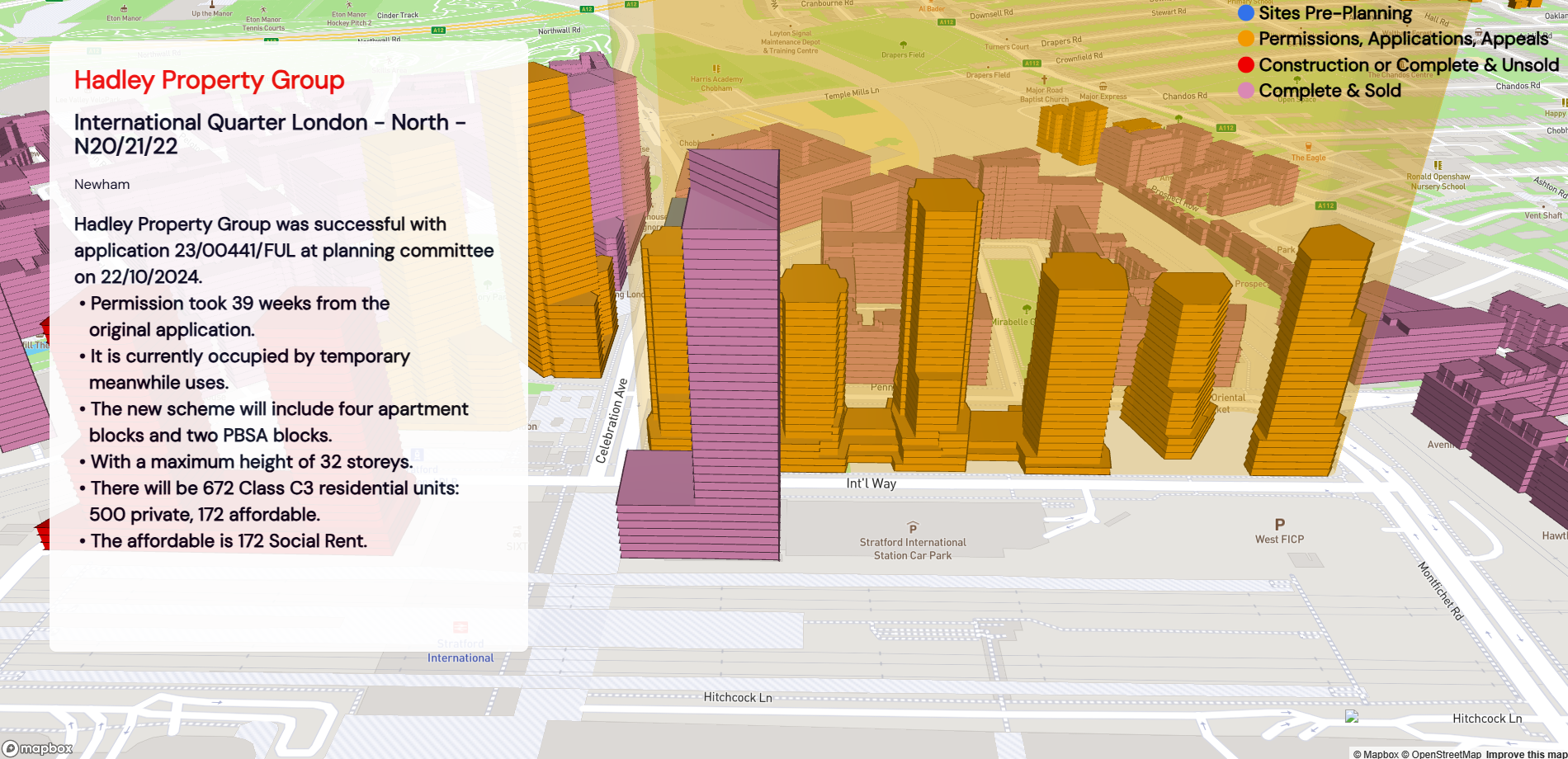Screen dimensions: 1568x759
Task: Click the blue Sites Pre-Planning legend dot
Action: (1246, 13)
